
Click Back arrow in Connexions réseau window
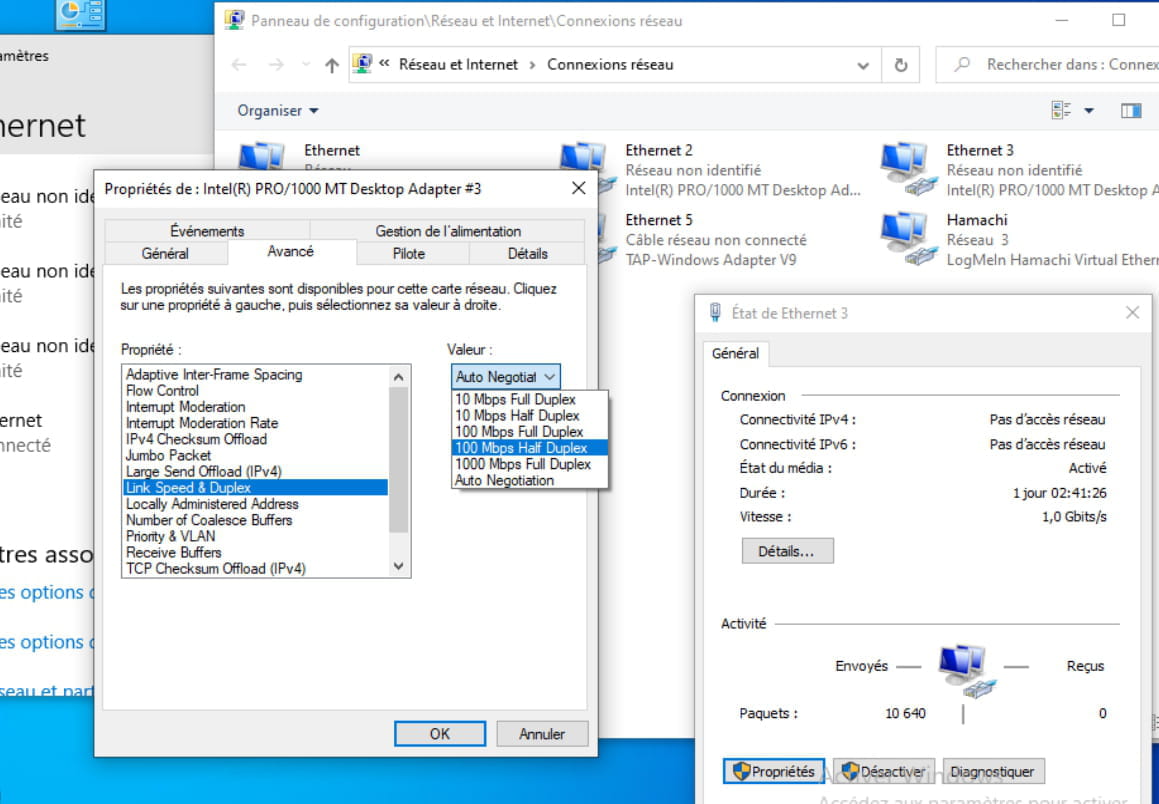coord(239,65)
